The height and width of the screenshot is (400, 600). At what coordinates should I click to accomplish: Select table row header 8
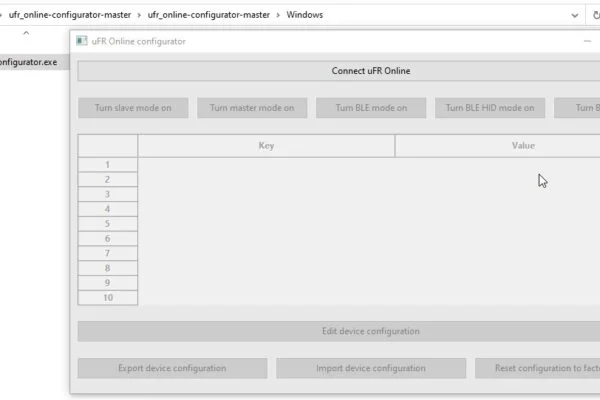(x=108, y=268)
